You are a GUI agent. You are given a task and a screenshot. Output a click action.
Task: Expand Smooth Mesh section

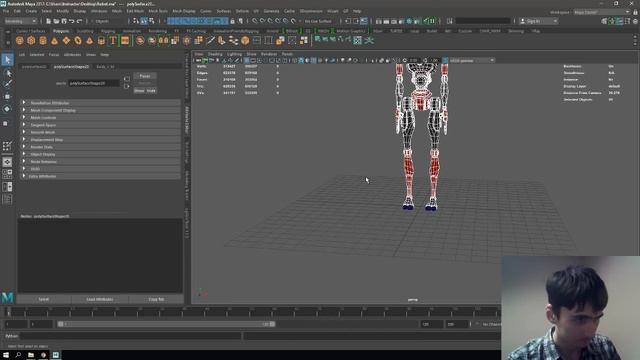pyautogui.click(x=100, y=132)
